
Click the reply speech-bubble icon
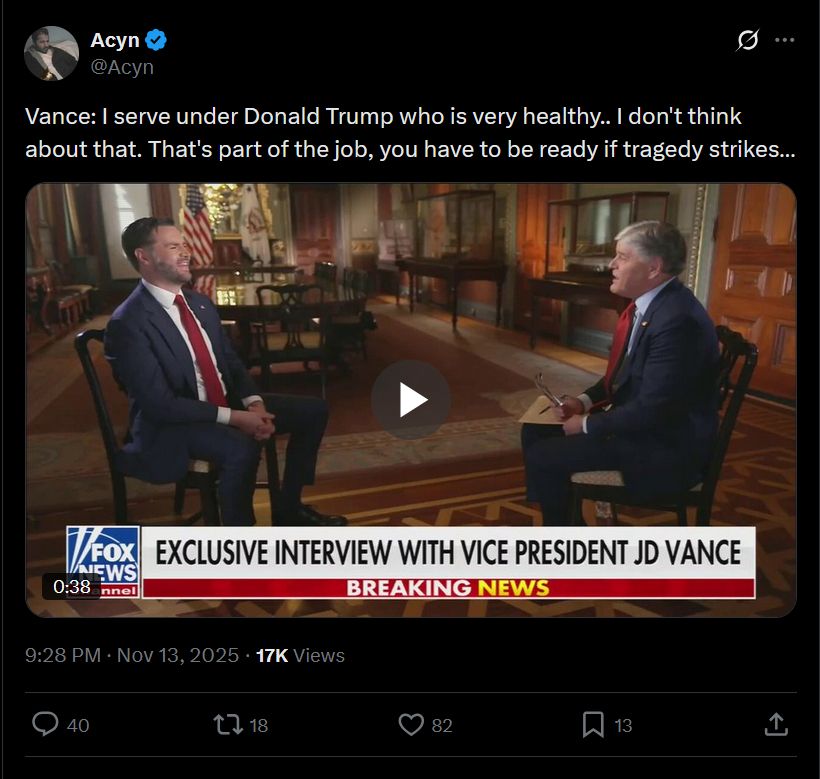44,725
